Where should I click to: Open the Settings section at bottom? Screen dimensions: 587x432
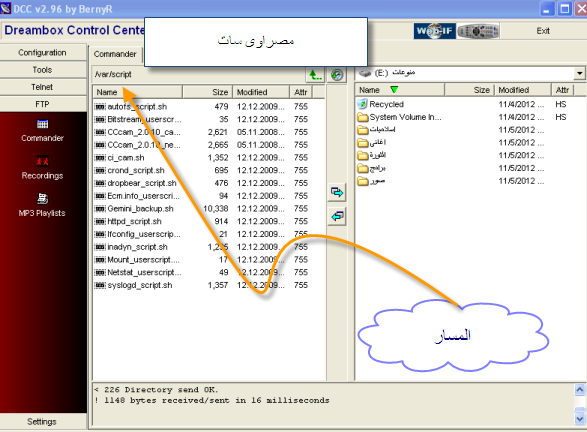coord(43,422)
